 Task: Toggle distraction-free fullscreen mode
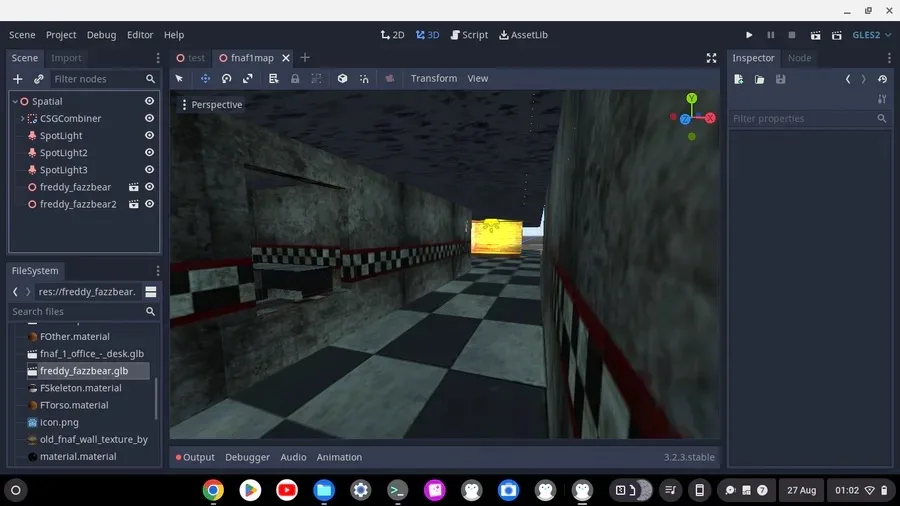pyautogui.click(x=711, y=58)
